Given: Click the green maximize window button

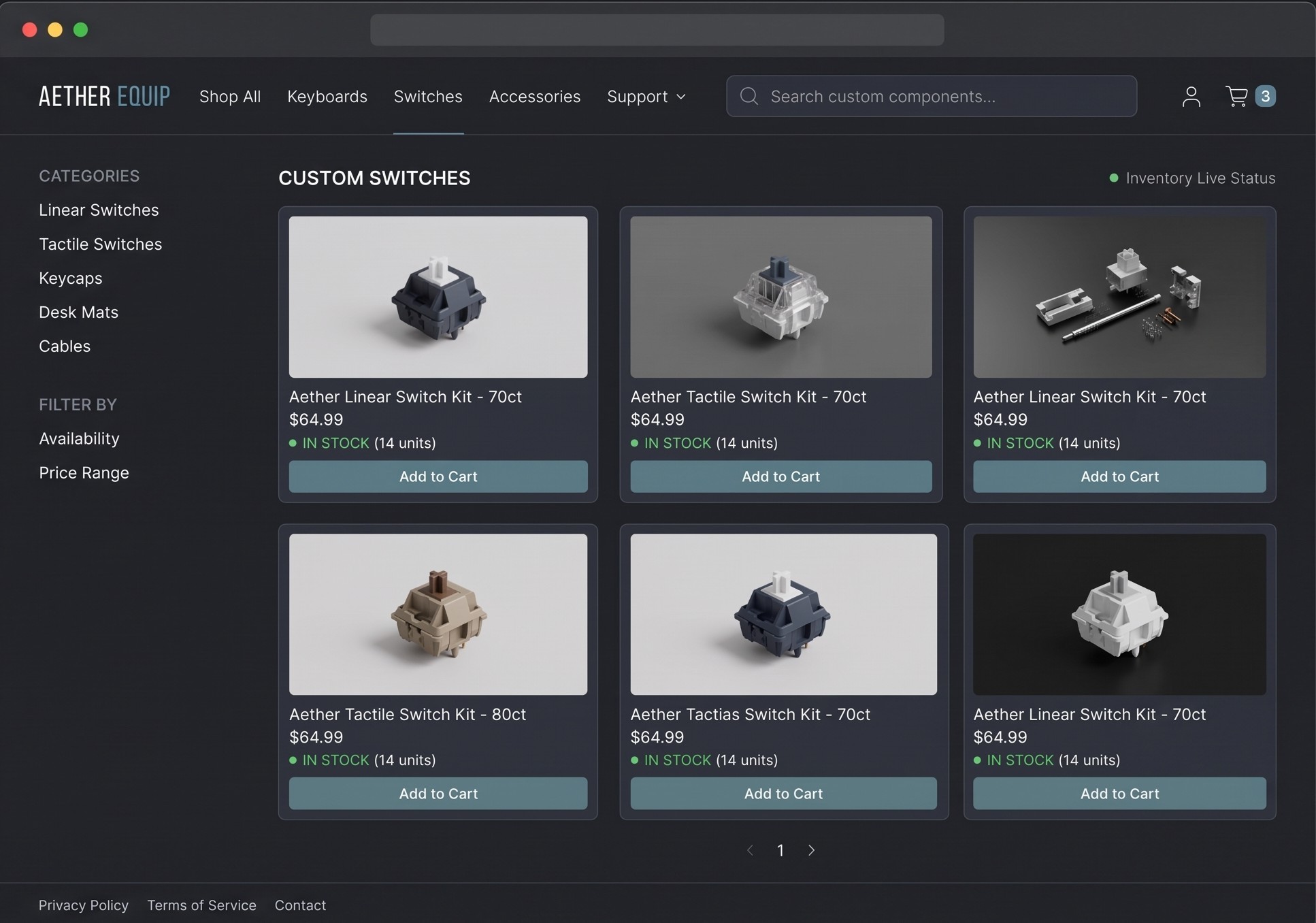Looking at the screenshot, I should point(80,30).
